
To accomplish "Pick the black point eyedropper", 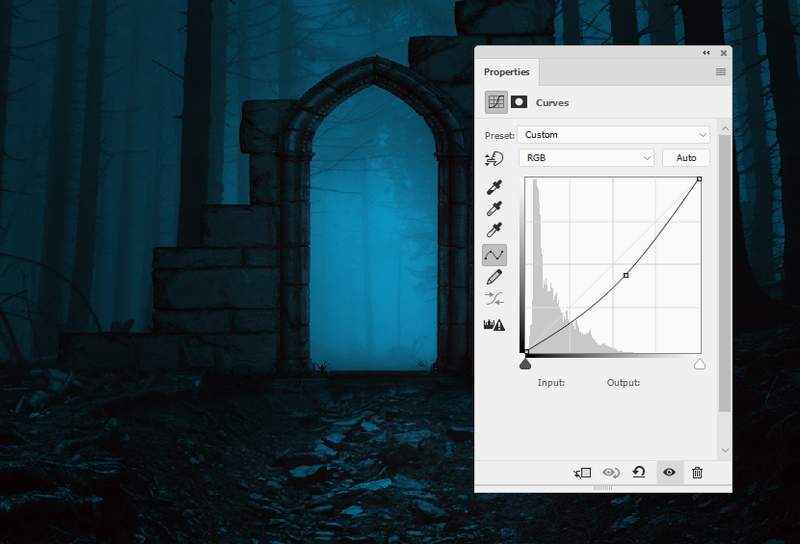I will pyautogui.click(x=494, y=187).
